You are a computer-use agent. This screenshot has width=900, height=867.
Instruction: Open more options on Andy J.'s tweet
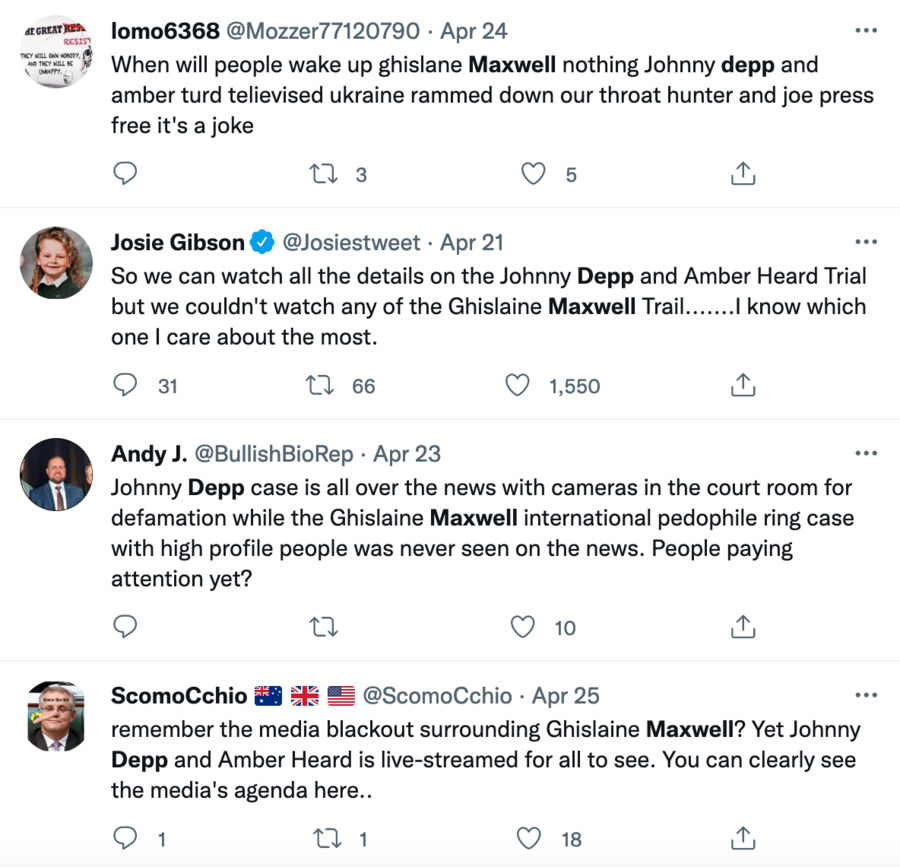866,454
